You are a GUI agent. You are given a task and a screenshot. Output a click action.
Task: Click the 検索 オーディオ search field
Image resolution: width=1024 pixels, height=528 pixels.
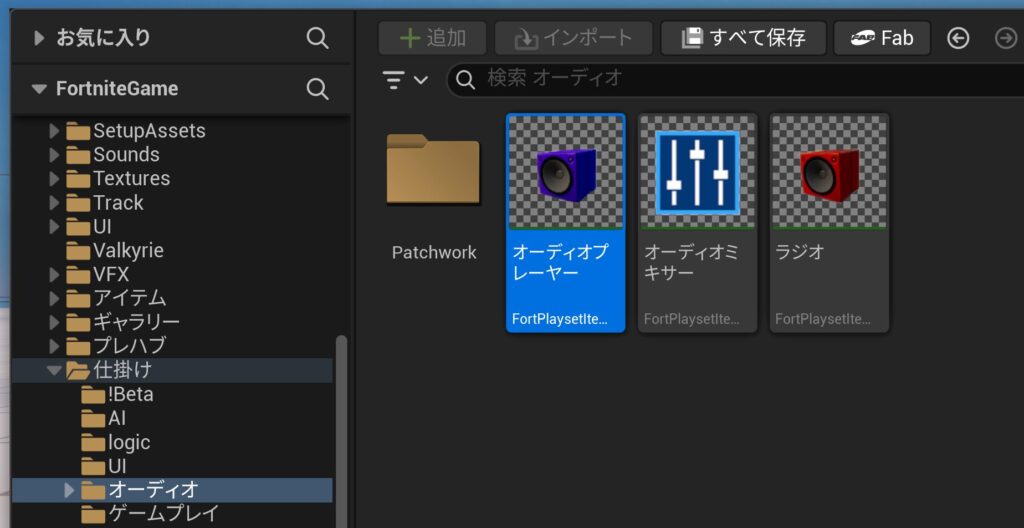point(736,80)
